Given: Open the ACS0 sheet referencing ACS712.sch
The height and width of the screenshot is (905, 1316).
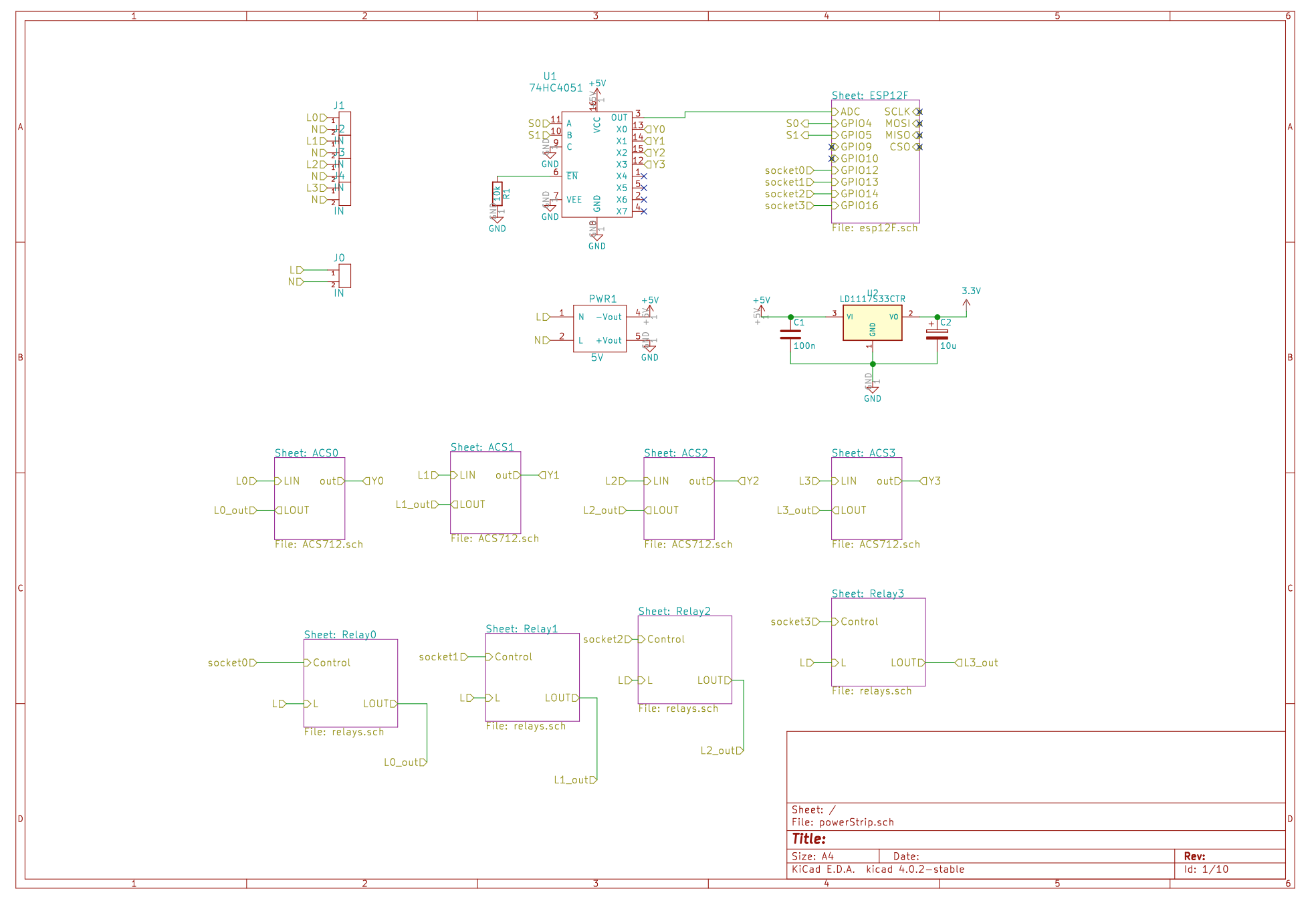Looking at the screenshot, I should point(310,498).
